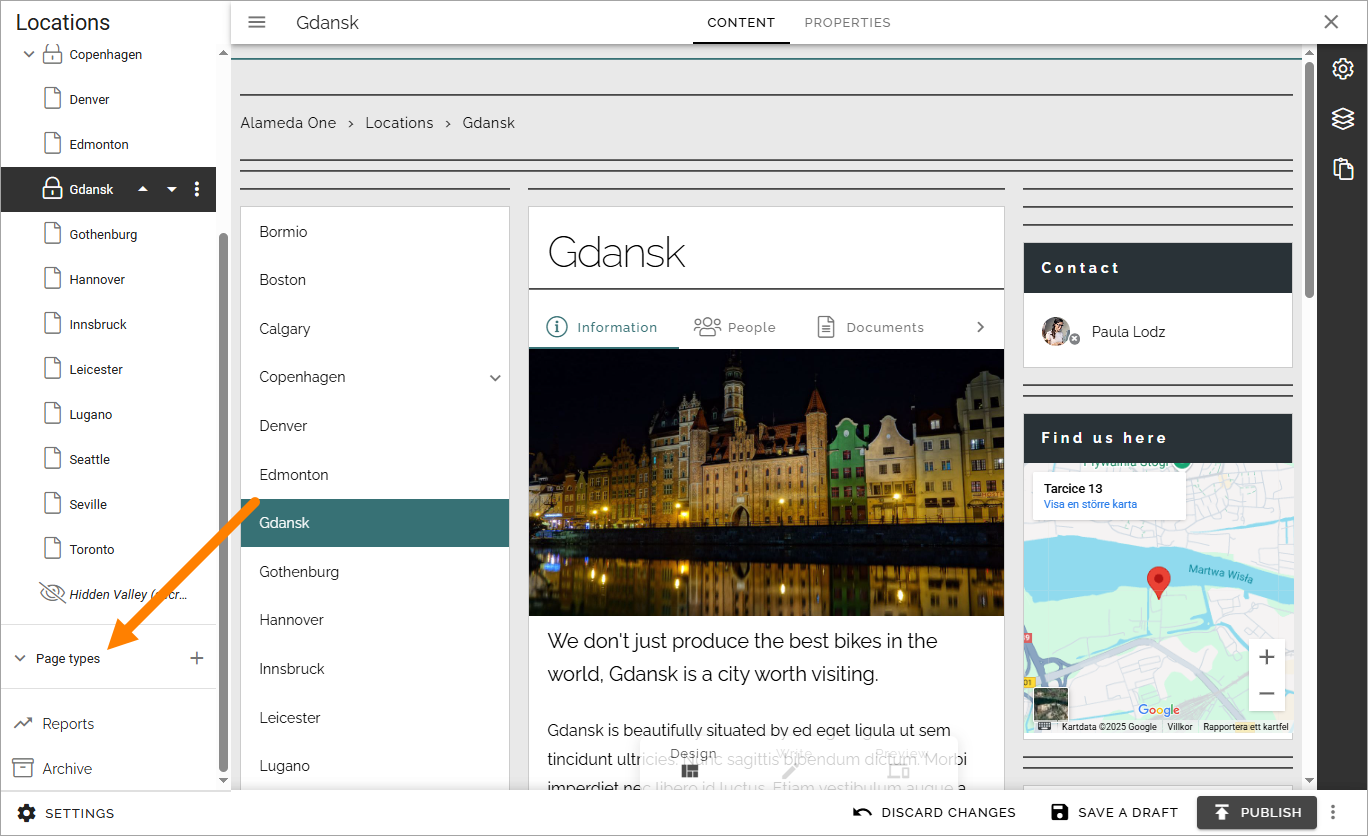Click the Gothenburg page icon in tree
Image resolution: width=1368 pixels, height=836 pixels.
pos(52,234)
